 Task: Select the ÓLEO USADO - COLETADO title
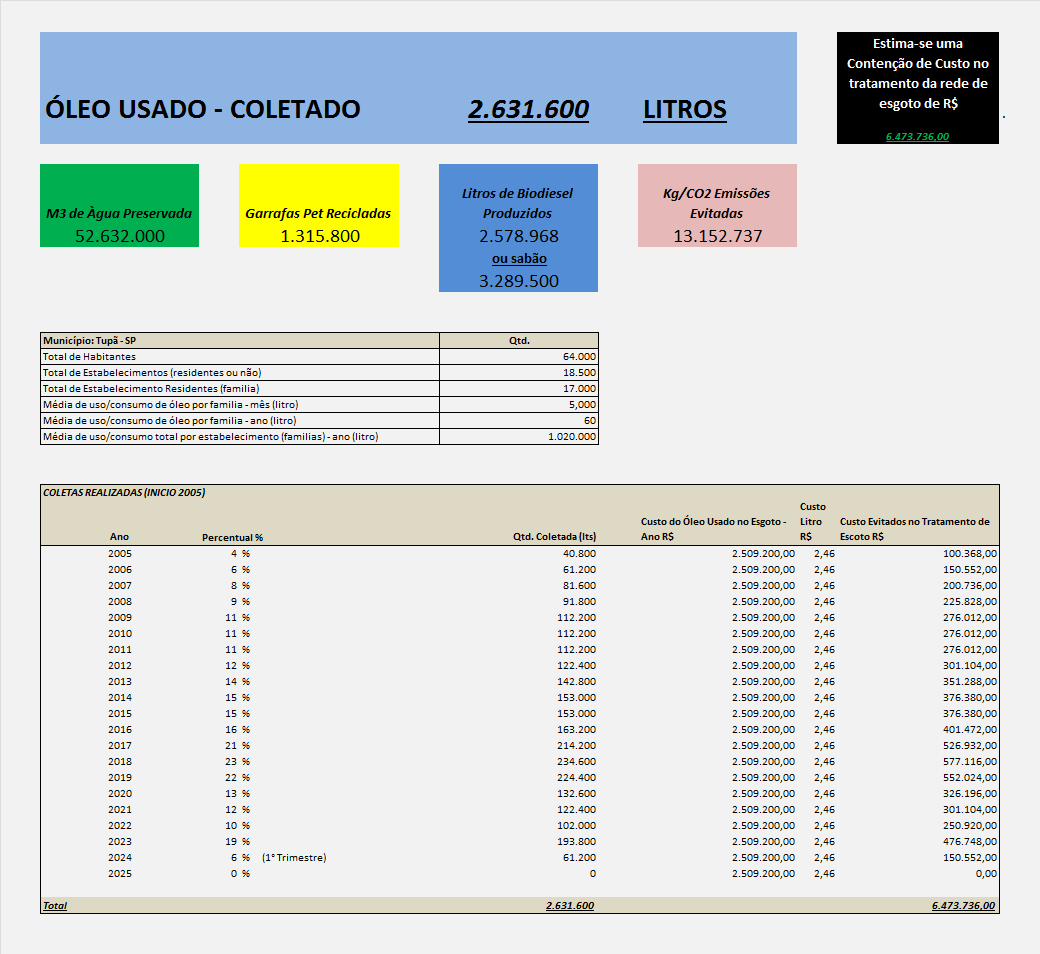pos(203,109)
